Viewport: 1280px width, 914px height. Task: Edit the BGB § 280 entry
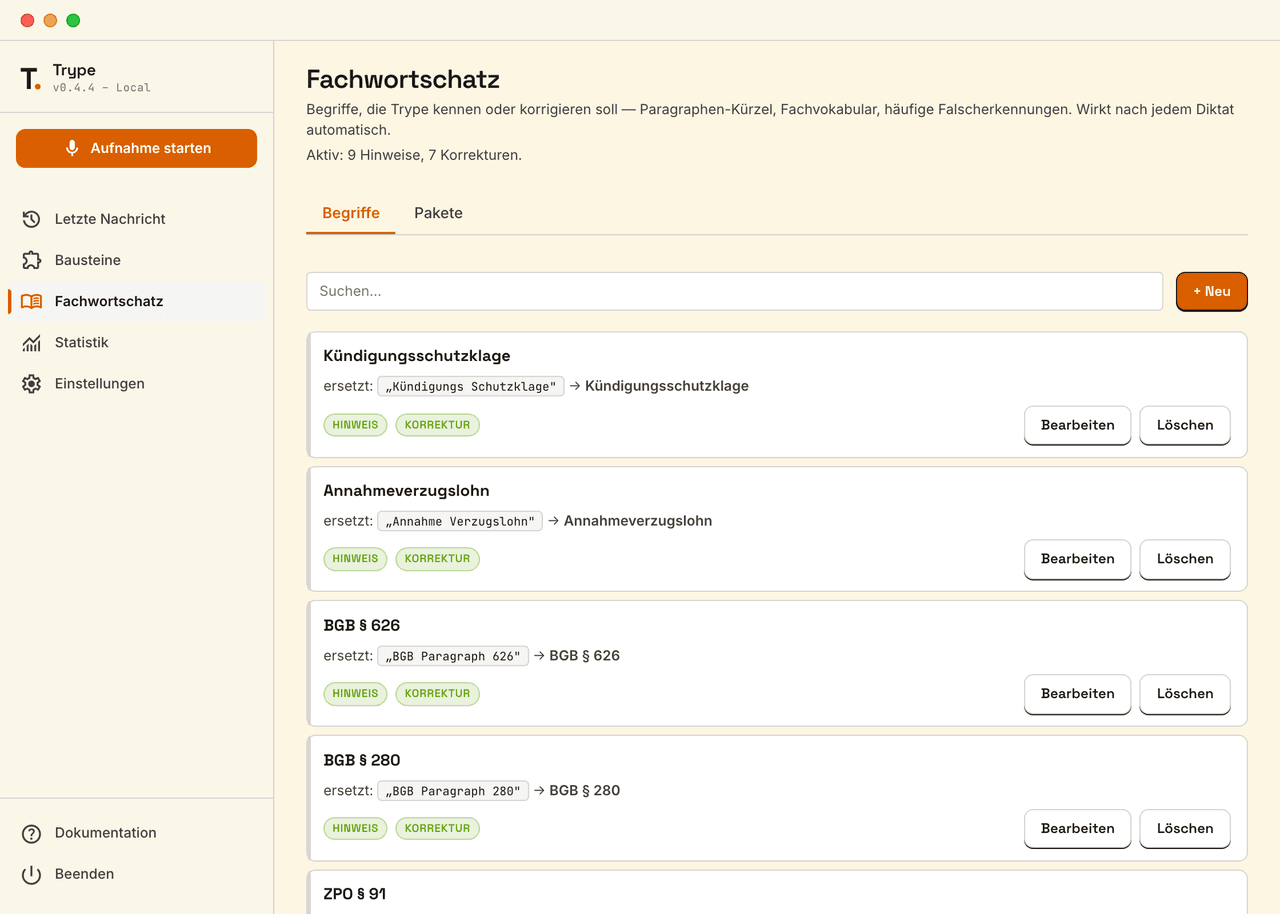coord(1077,828)
